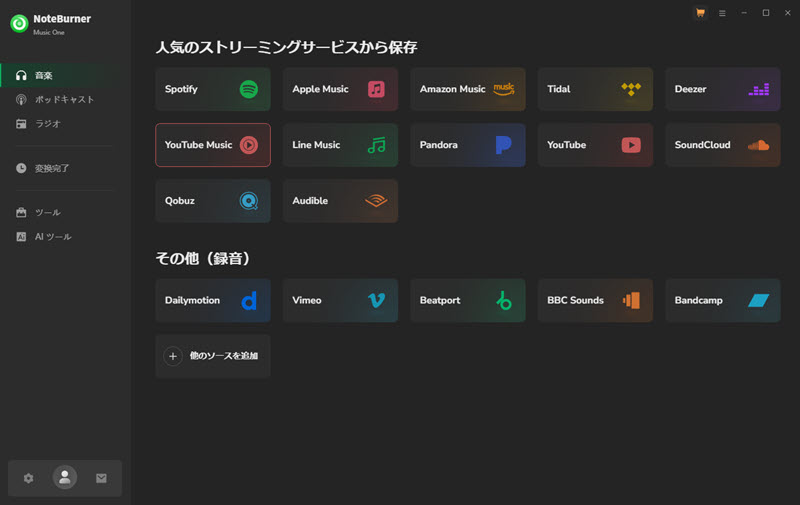Select the Apple Music card
The width and height of the screenshot is (800, 505).
pos(340,89)
